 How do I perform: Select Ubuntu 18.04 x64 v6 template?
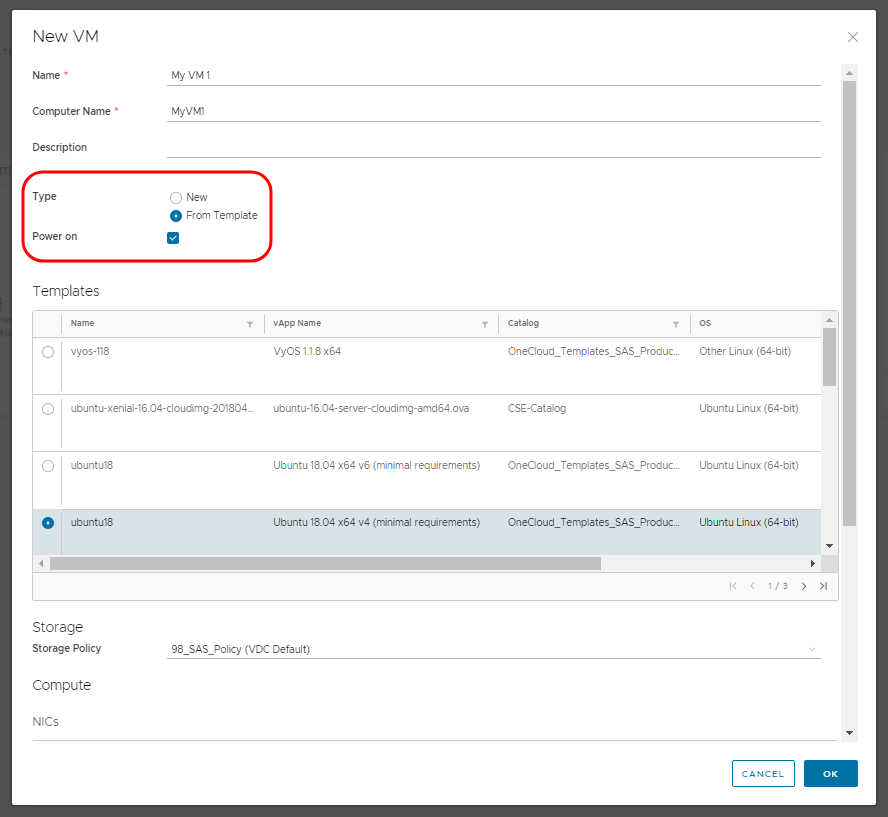(48, 466)
